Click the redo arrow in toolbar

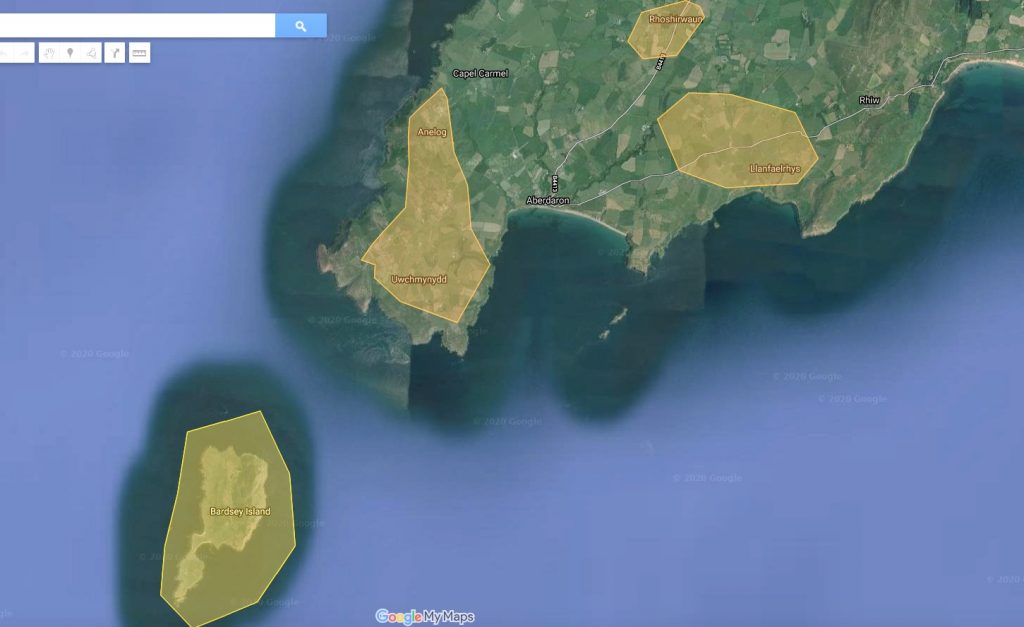(22, 53)
